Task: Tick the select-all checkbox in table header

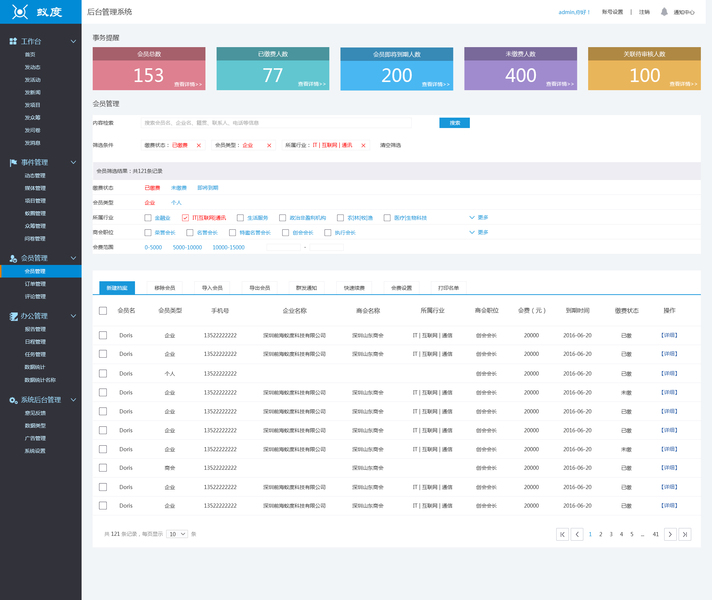Action: click(x=103, y=311)
